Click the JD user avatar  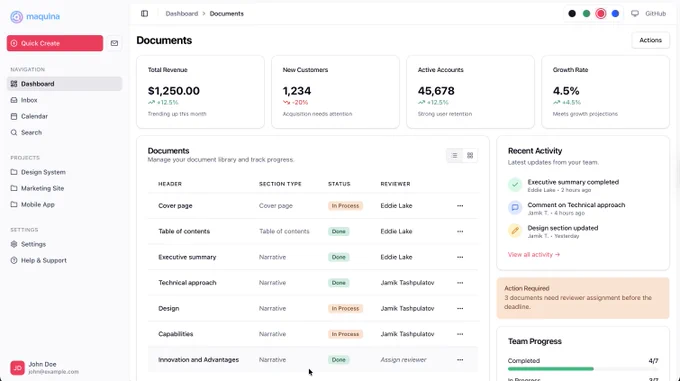point(17,368)
